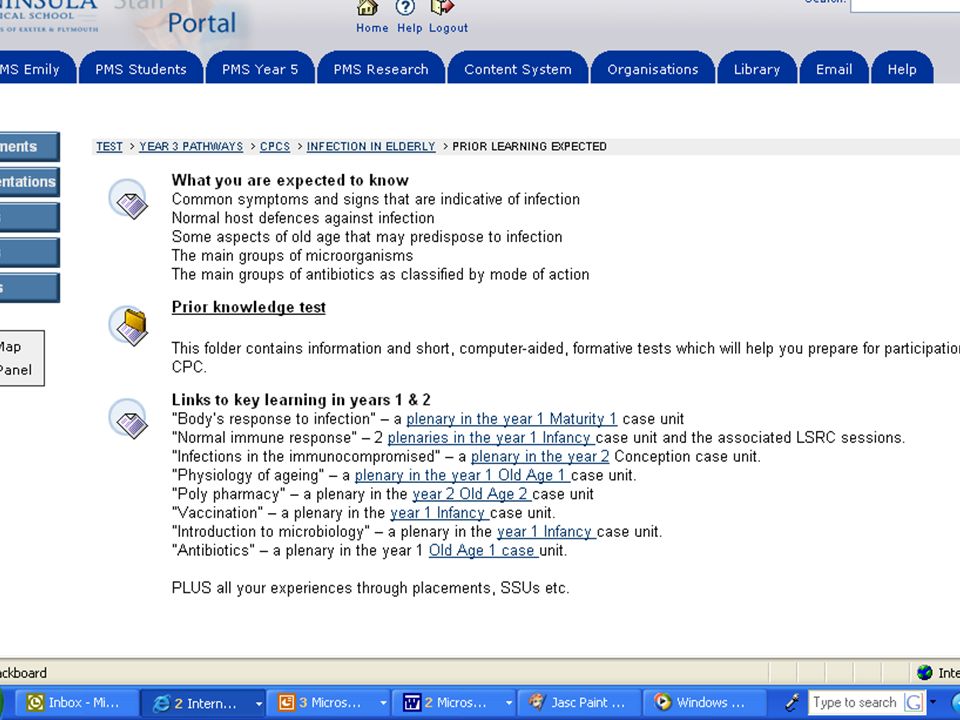Click the Type to search field
Viewport: 960px width, 720px height.
[855, 702]
